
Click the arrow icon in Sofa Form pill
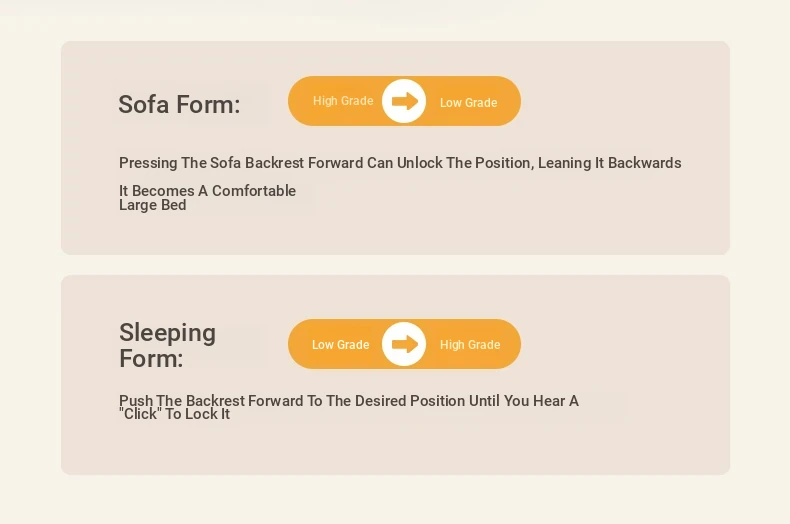pos(405,101)
